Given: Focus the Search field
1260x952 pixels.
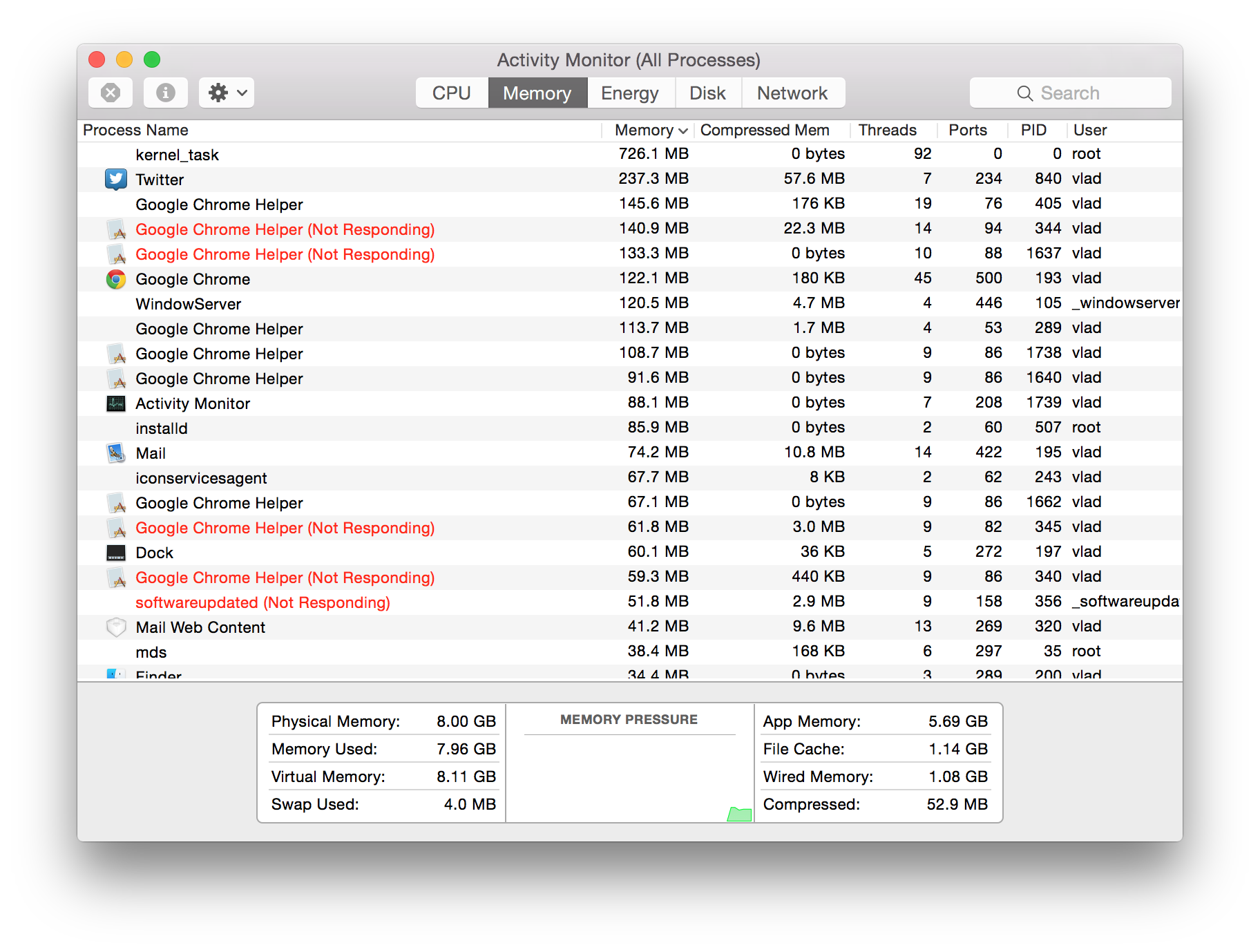Looking at the screenshot, I should point(1071,93).
